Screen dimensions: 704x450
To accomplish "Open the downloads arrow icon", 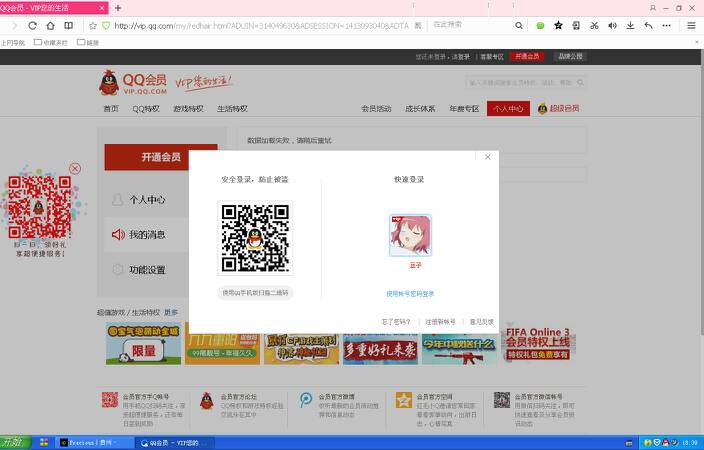I will coord(630,26).
